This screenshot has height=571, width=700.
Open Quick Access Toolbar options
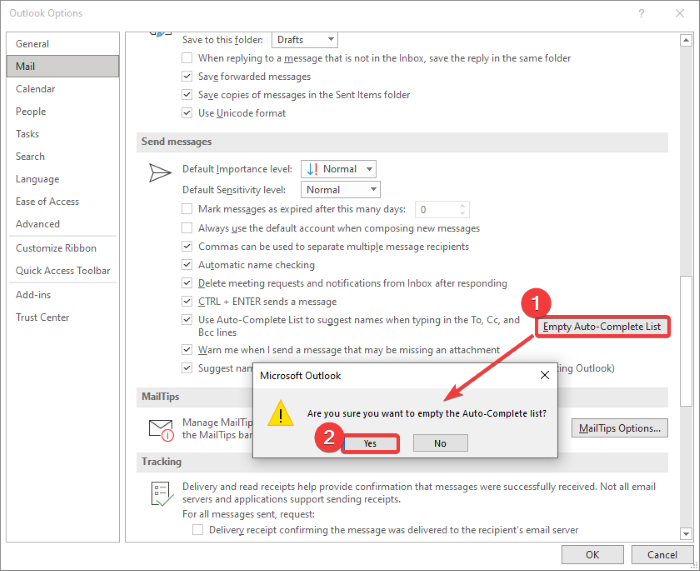(63, 270)
